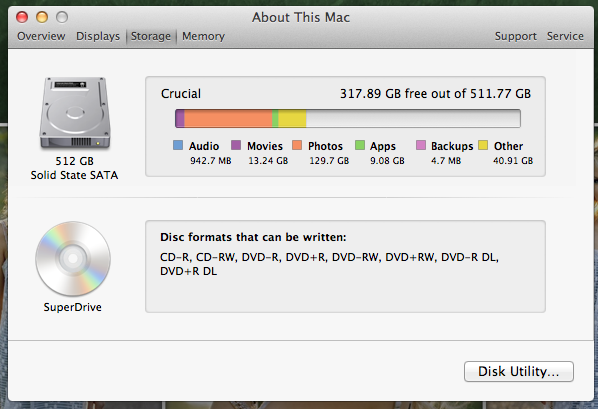The image size is (598, 409).
Task: Click the blue Audio legend swatch
Action: tap(178, 145)
